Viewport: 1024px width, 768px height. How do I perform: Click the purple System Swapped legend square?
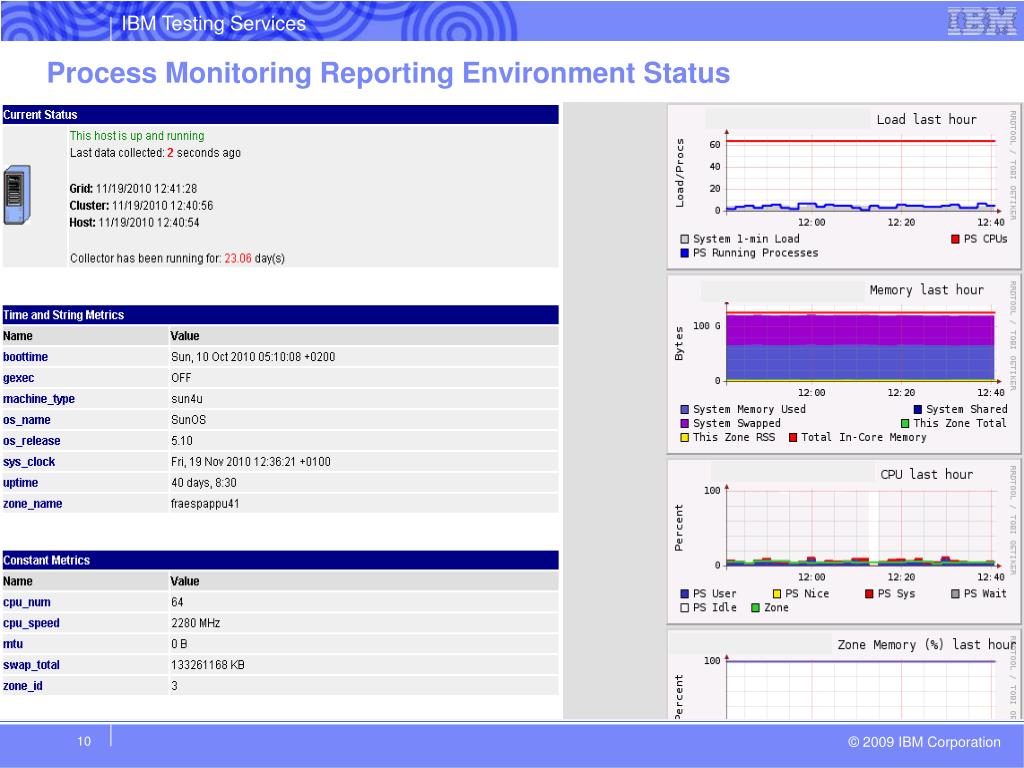point(685,423)
